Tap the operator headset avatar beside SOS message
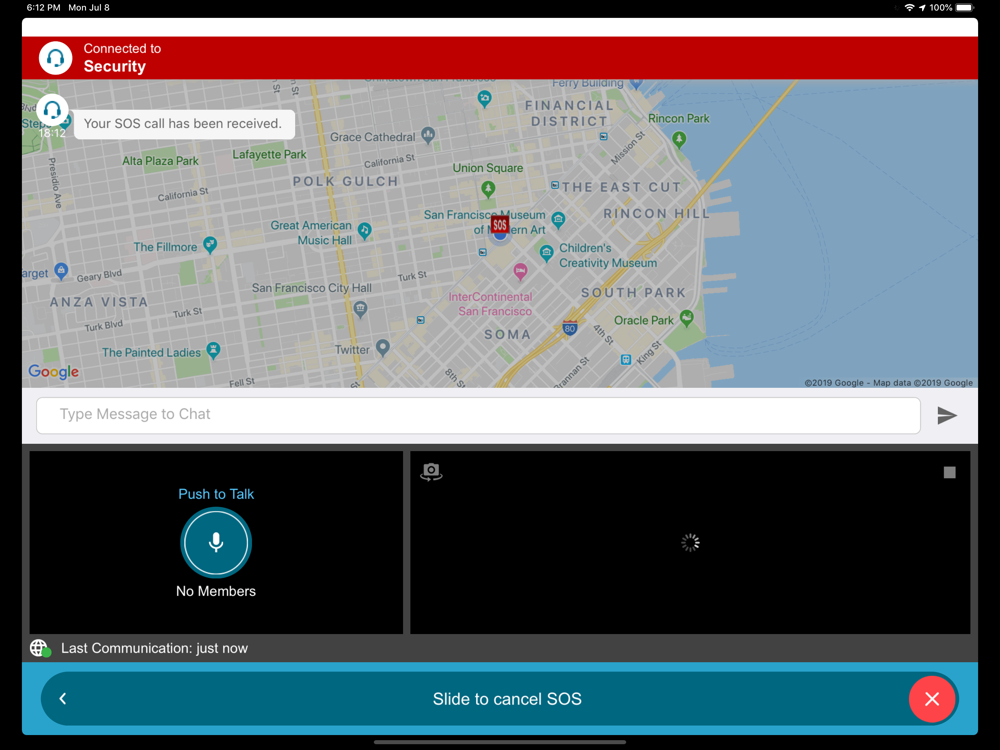Screen dimensions: 1000x750 pos(52,110)
